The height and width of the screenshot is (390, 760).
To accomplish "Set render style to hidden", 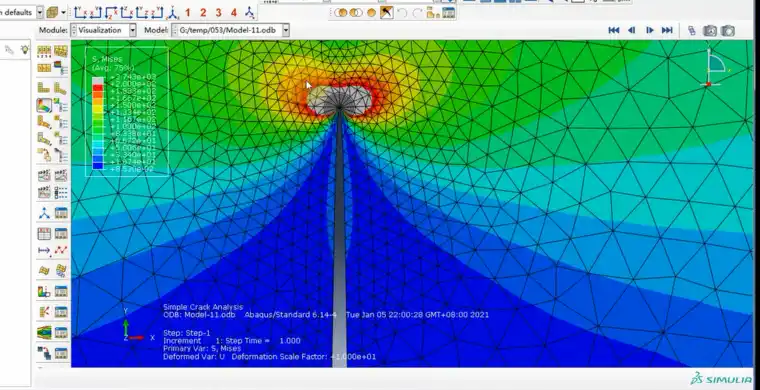I will (x=356, y=13).
